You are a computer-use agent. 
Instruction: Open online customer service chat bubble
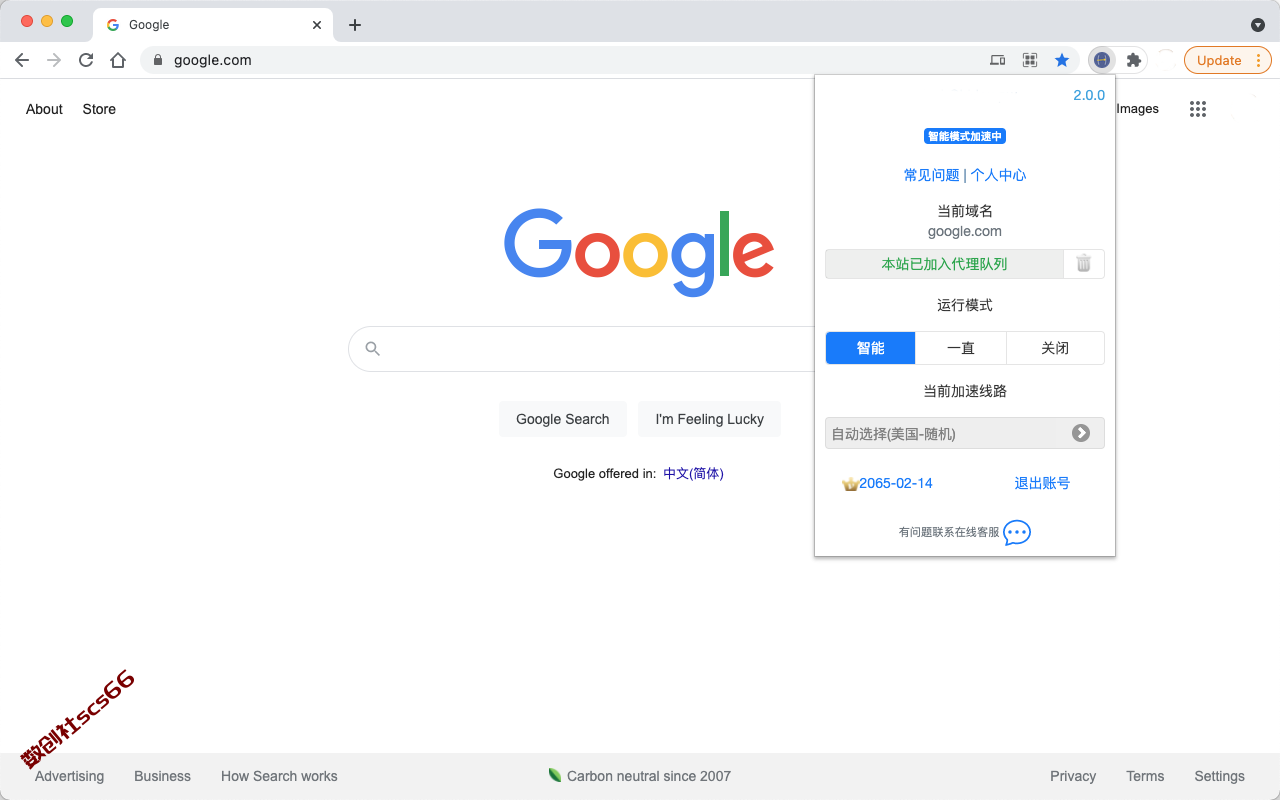click(1017, 532)
